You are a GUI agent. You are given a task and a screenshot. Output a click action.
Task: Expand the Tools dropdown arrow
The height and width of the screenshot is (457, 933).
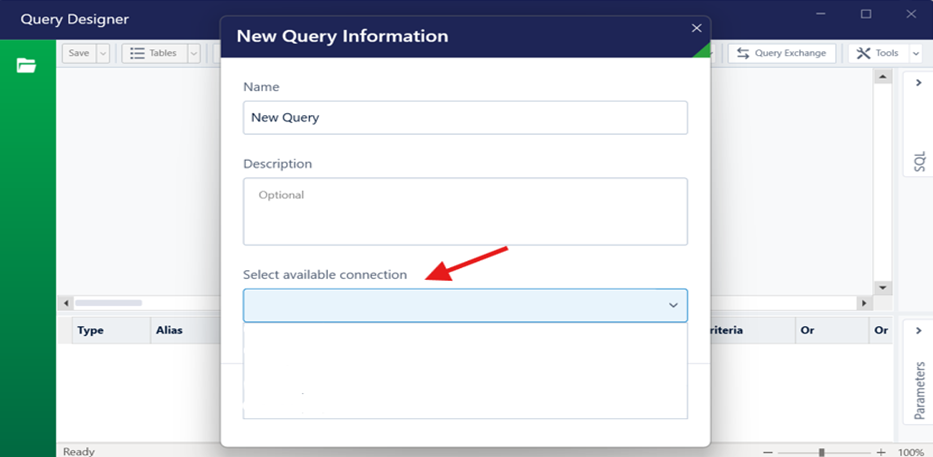click(915, 53)
